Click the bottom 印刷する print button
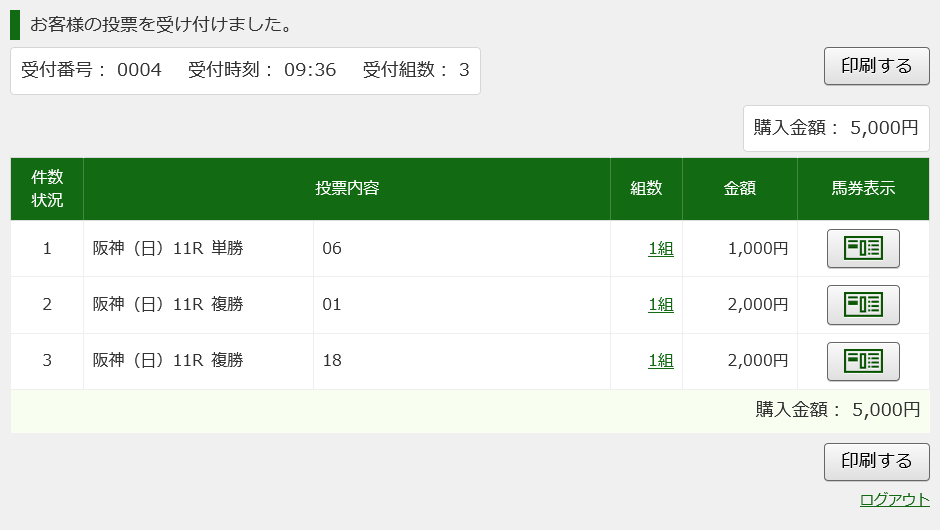Screen dimensions: 940x530 coord(876,461)
